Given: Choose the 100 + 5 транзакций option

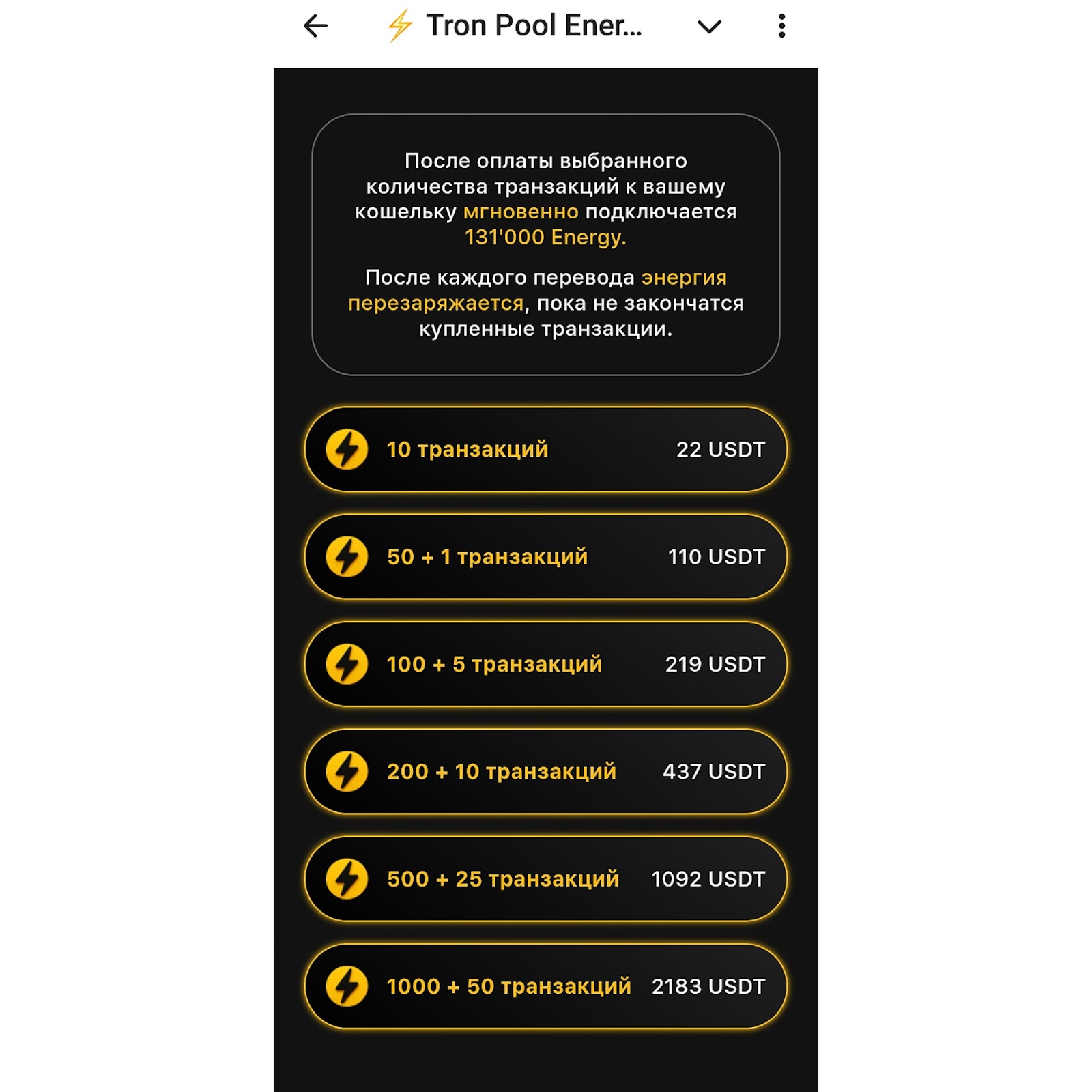Looking at the screenshot, I should [x=546, y=663].
